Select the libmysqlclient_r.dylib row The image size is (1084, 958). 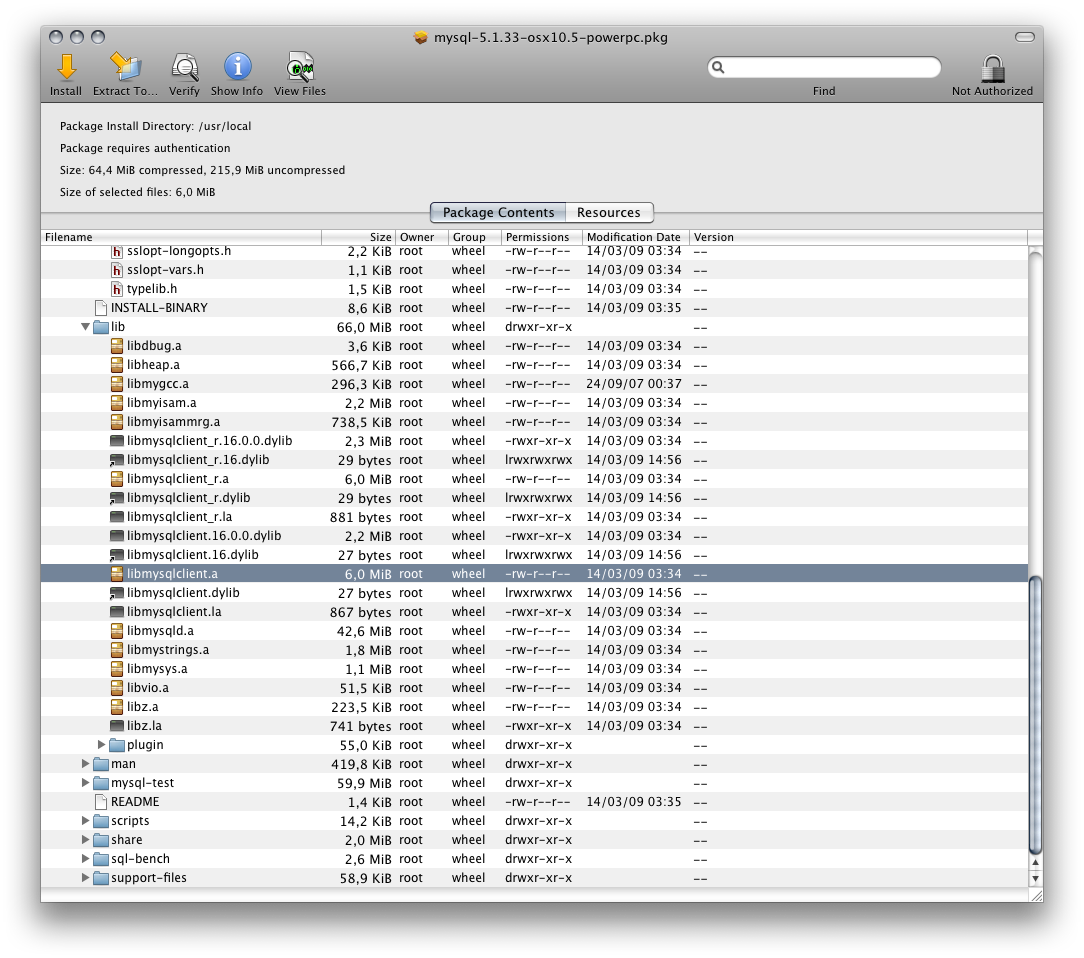(x=534, y=498)
